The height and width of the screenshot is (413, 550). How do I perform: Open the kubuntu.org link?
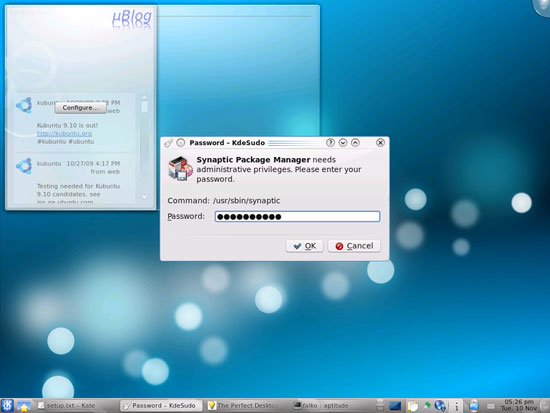[65, 133]
